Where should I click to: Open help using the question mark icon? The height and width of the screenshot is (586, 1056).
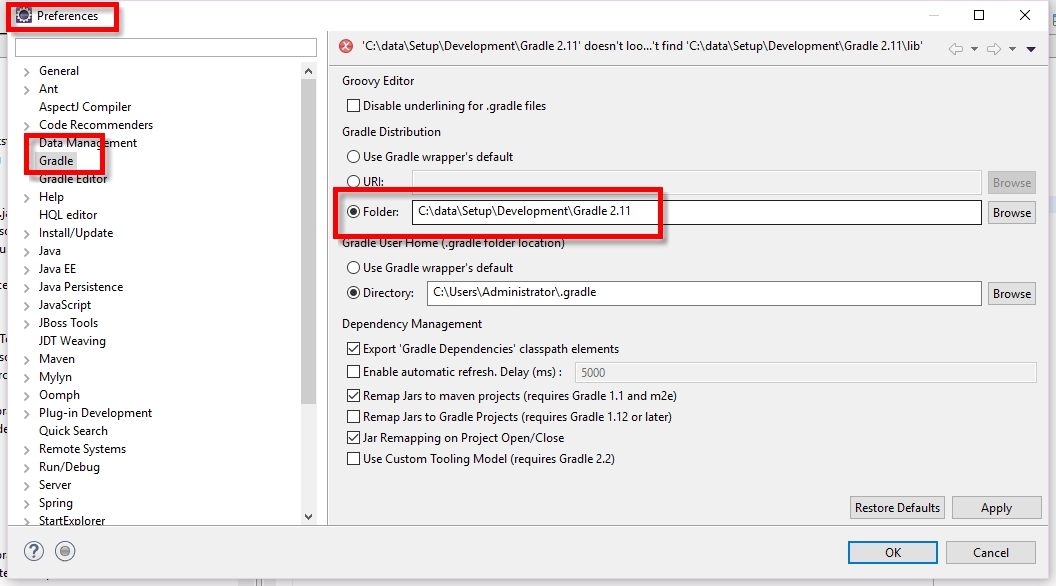36,550
